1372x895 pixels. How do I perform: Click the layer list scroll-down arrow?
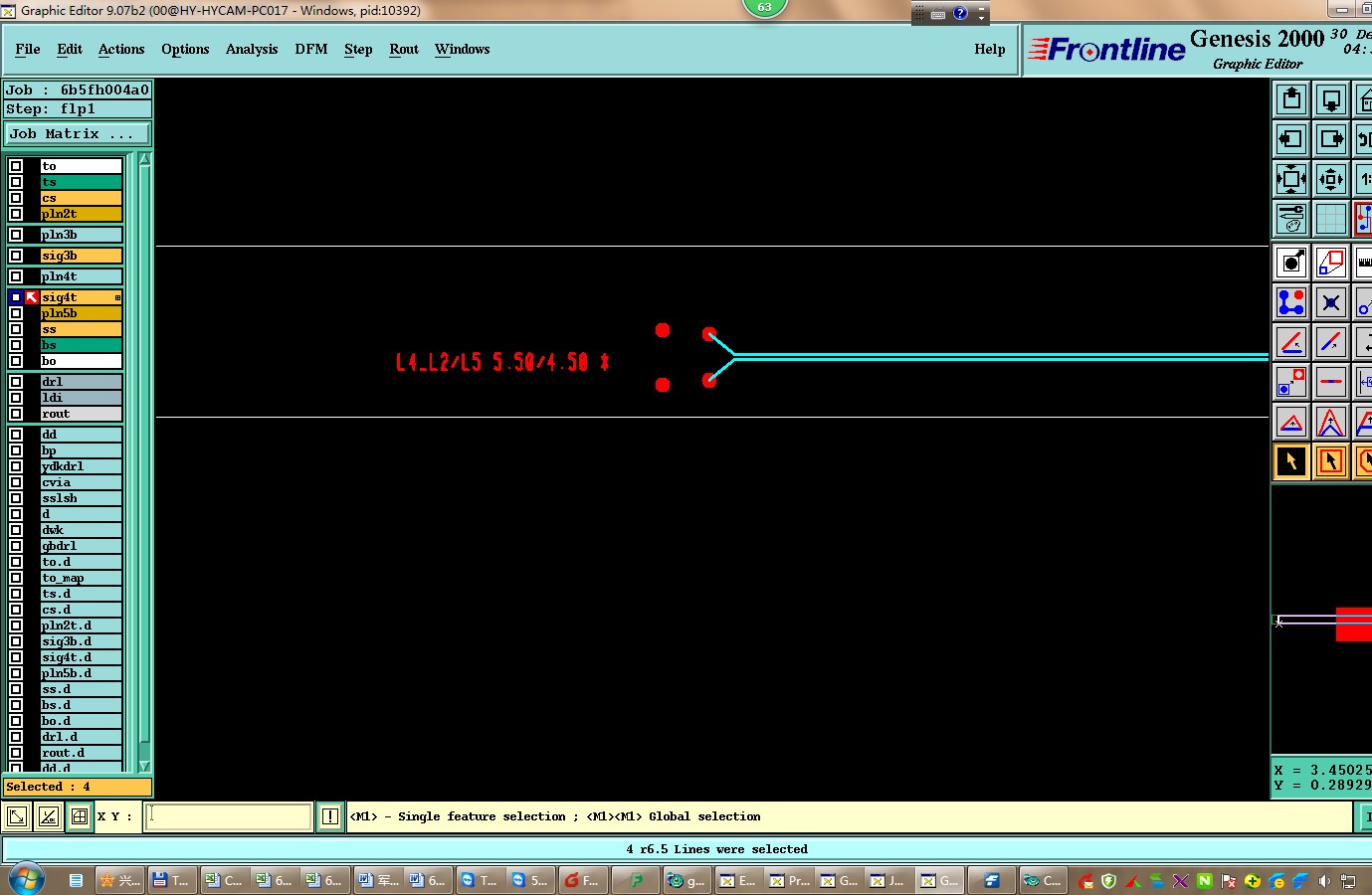tap(144, 766)
